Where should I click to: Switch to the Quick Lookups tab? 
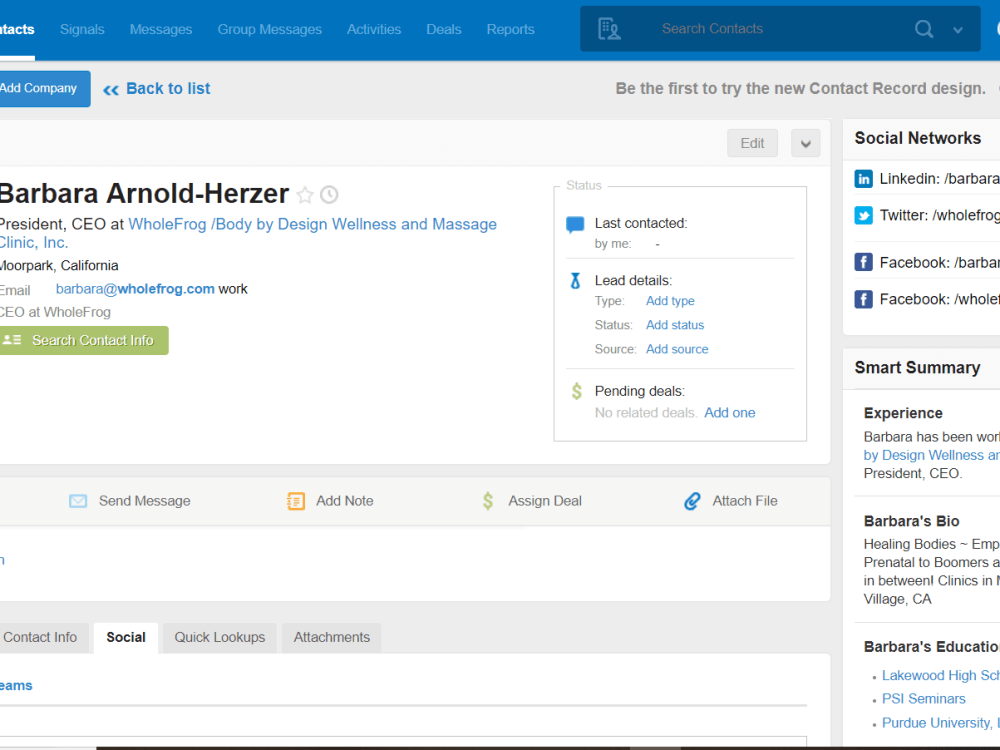coord(220,638)
